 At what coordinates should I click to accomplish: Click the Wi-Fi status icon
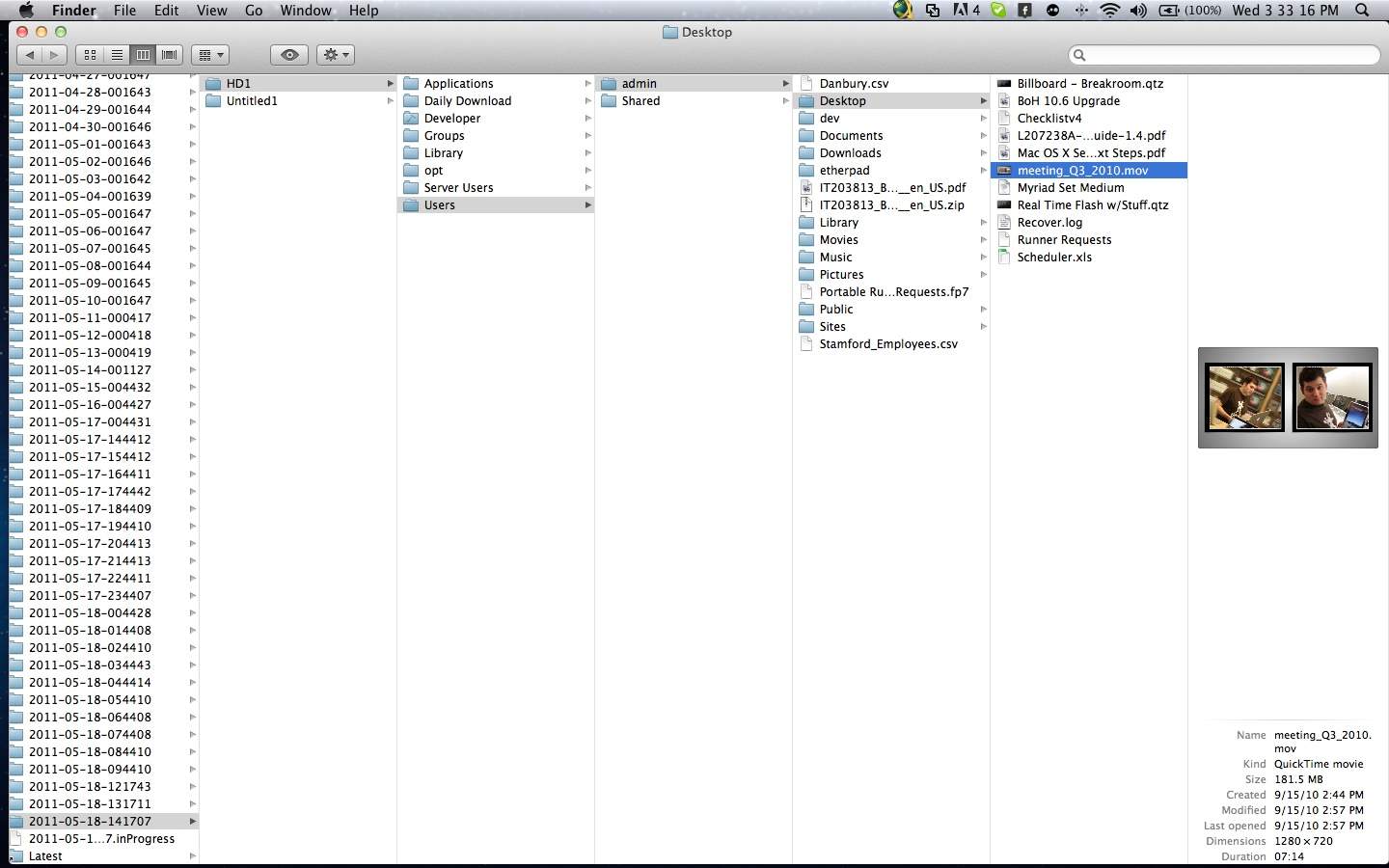click(x=1110, y=11)
